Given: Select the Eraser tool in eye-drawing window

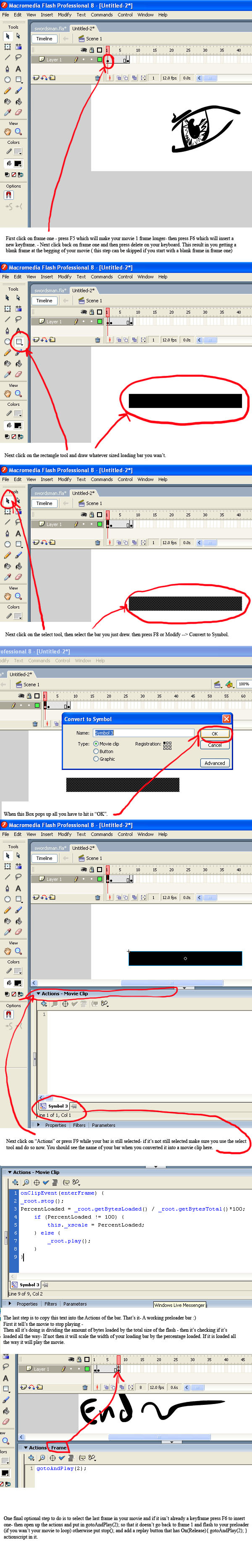Looking at the screenshot, I should pyautogui.click(x=18, y=113).
